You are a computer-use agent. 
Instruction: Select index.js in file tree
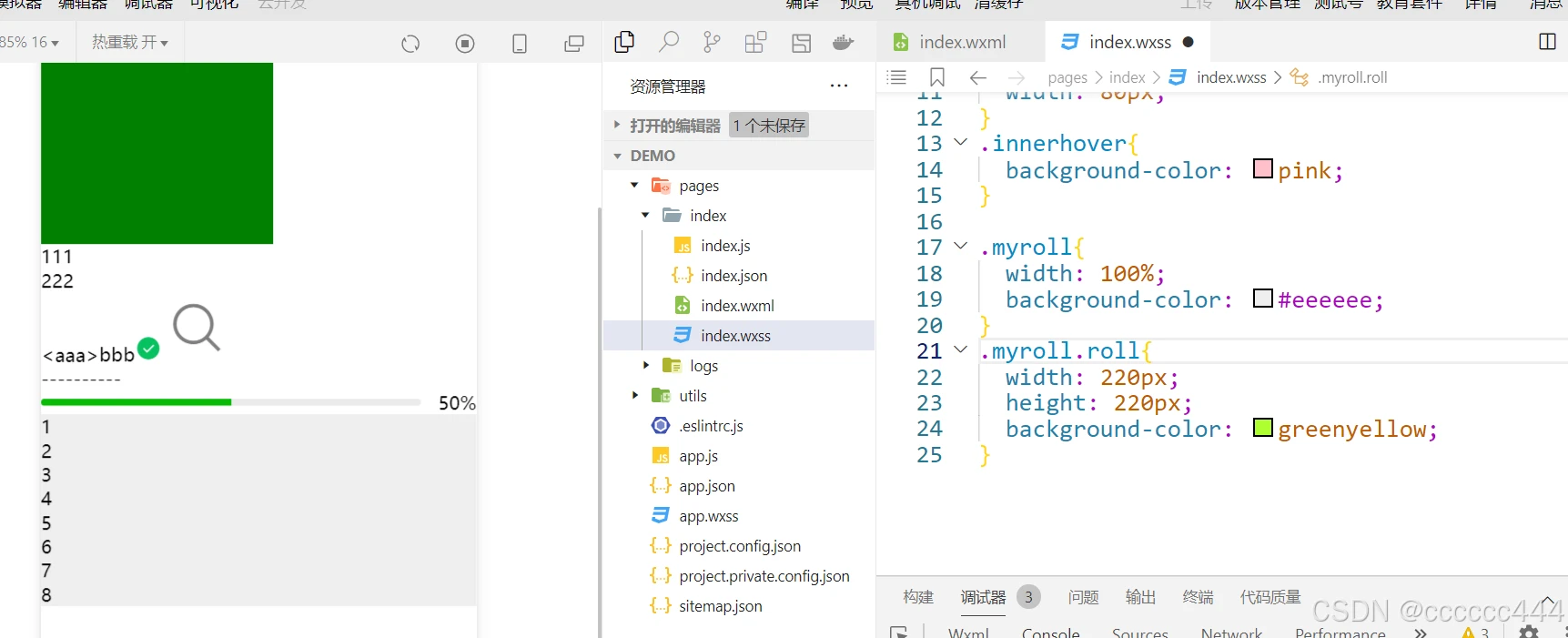pyautogui.click(x=724, y=246)
